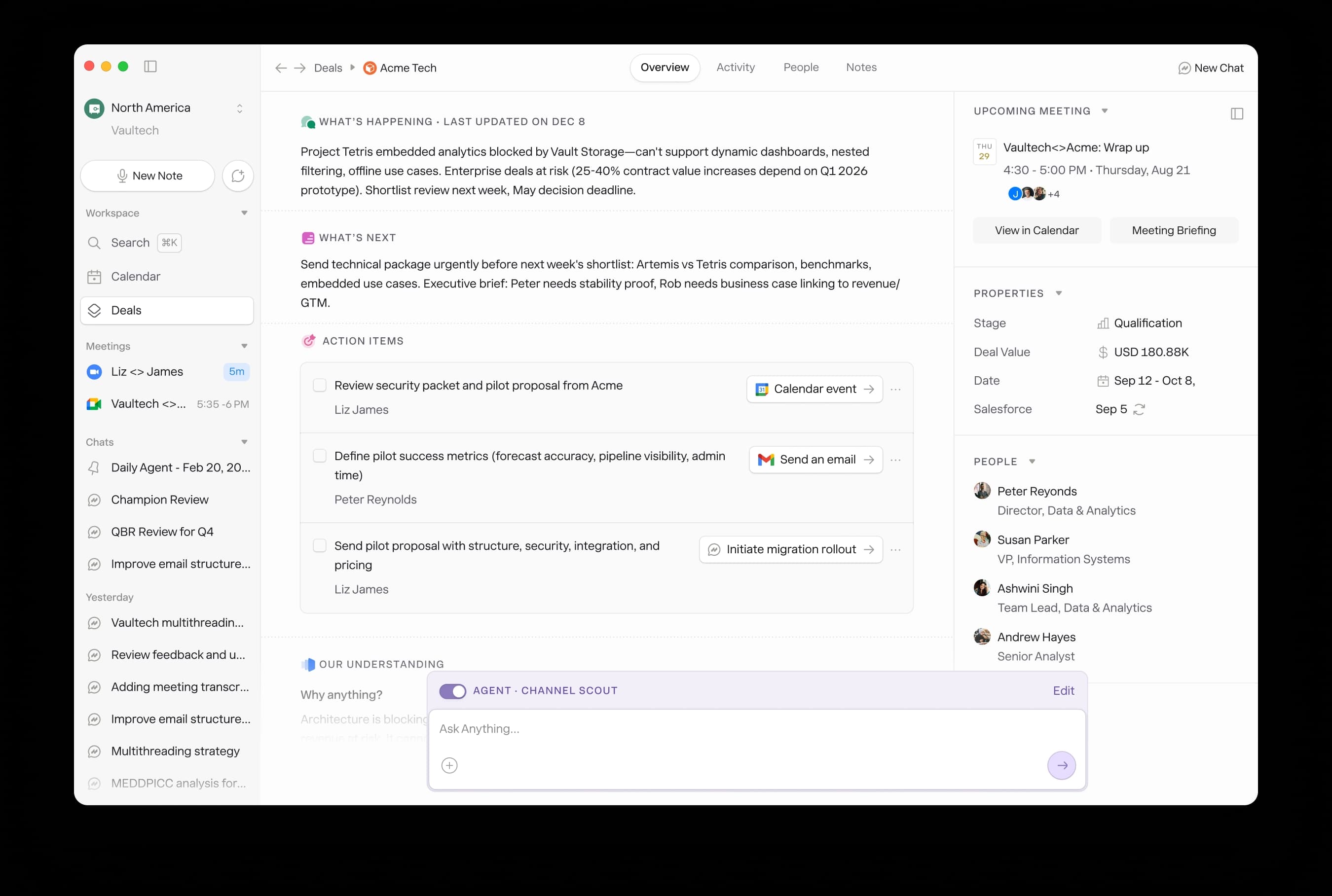Click Ashwini Singh's avatar
The height and width of the screenshot is (896, 1332).
(982, 588)
